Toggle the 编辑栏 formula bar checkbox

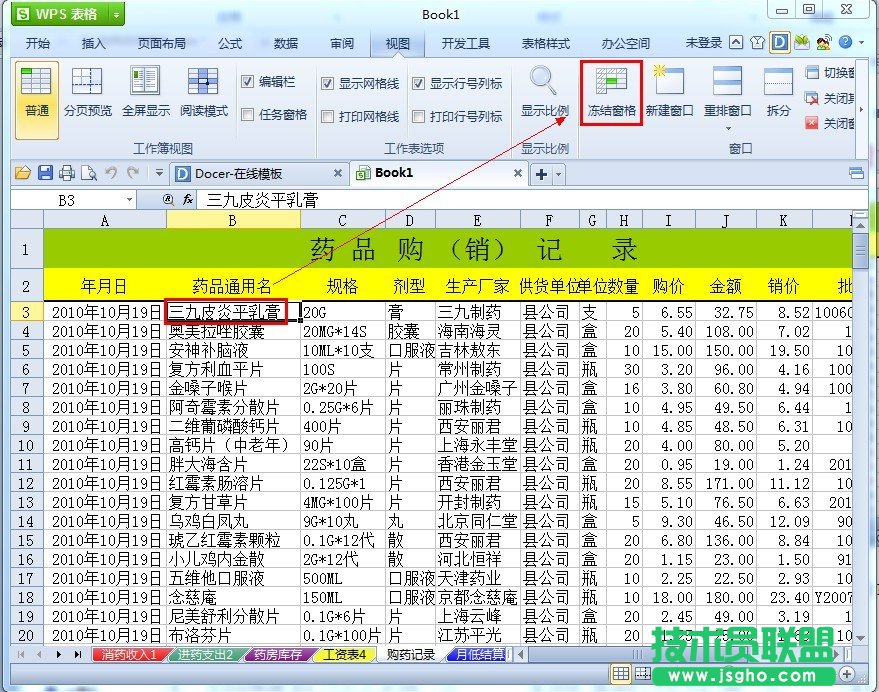pos(248,83)
